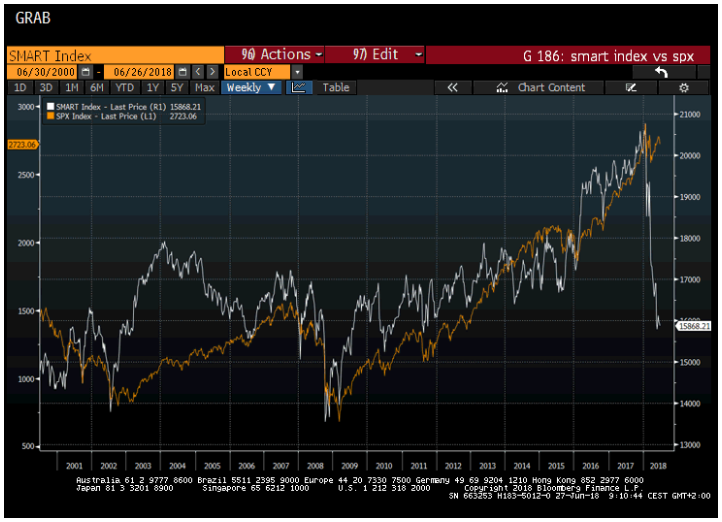Click the G 186: smart index vs spx title
The image size is (722, 522).
(x=608, y=56)
